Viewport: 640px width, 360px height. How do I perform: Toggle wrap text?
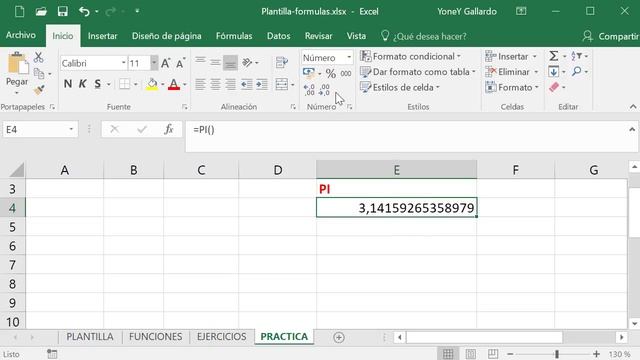(282, 62)
